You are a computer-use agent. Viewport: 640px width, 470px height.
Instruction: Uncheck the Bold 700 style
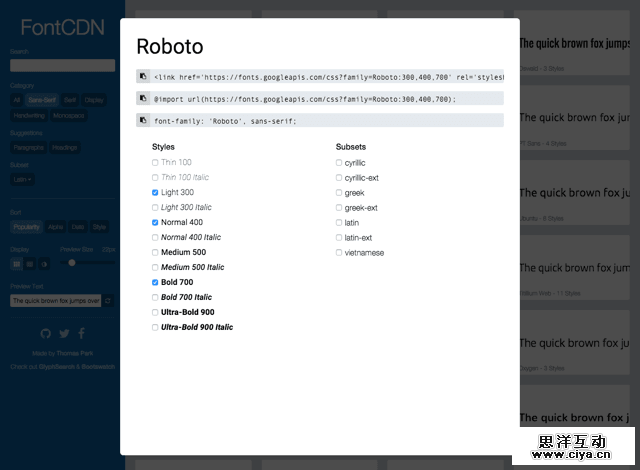pos(155,282)
